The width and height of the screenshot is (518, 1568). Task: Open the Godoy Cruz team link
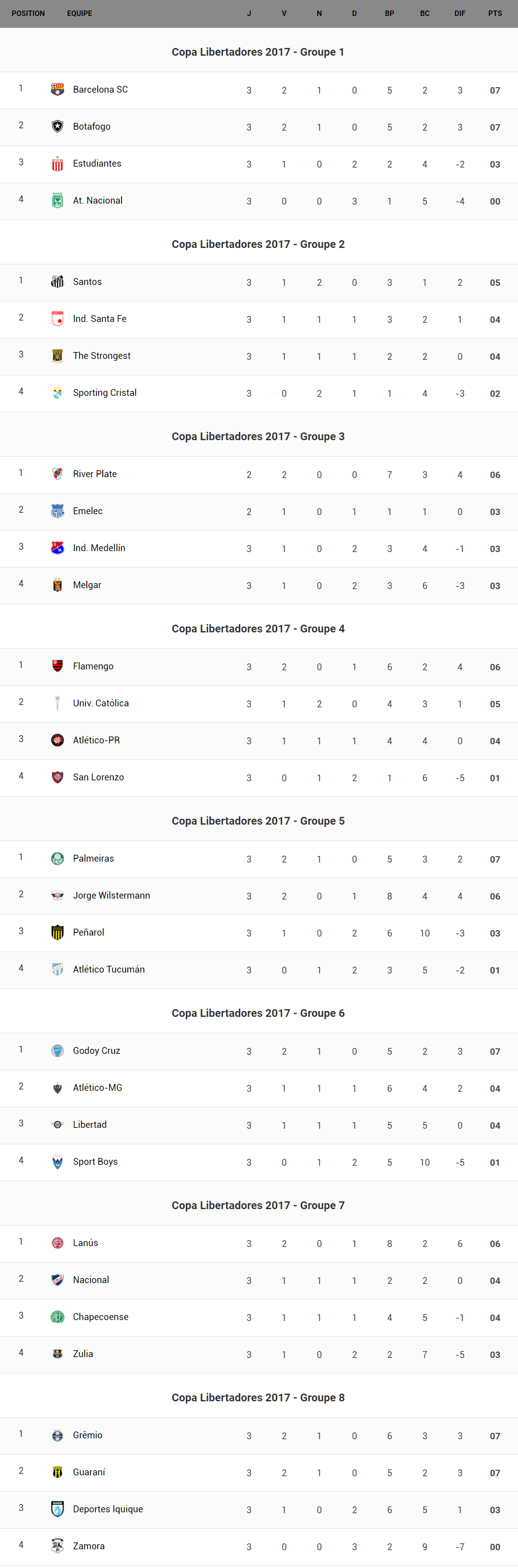pyautogui.click(x=96, y=1051)
